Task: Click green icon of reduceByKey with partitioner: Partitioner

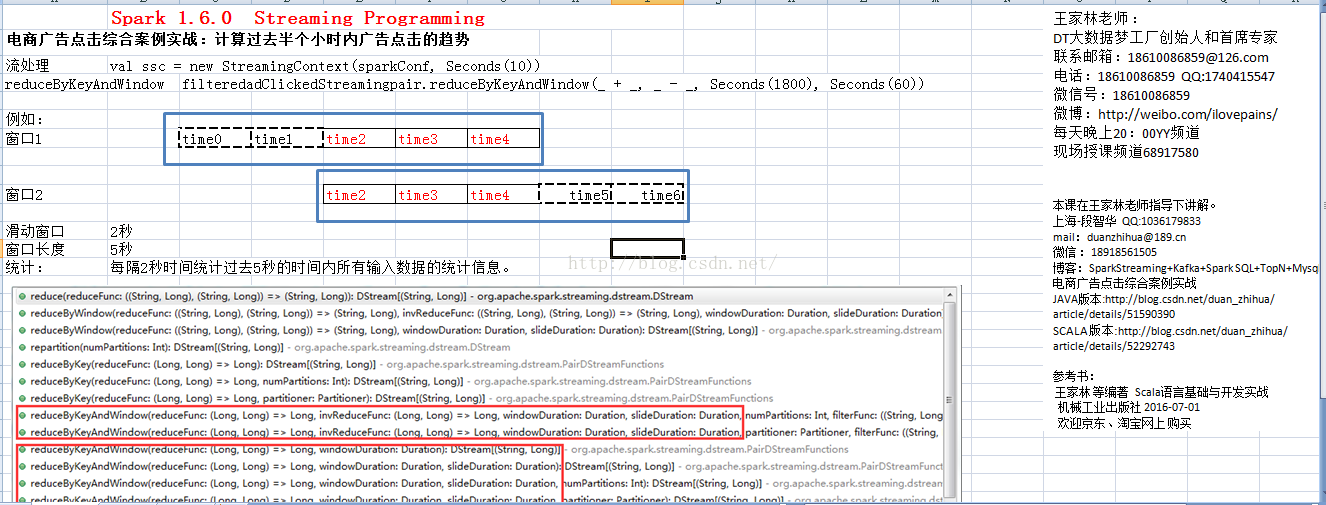Action: (22, 398)
